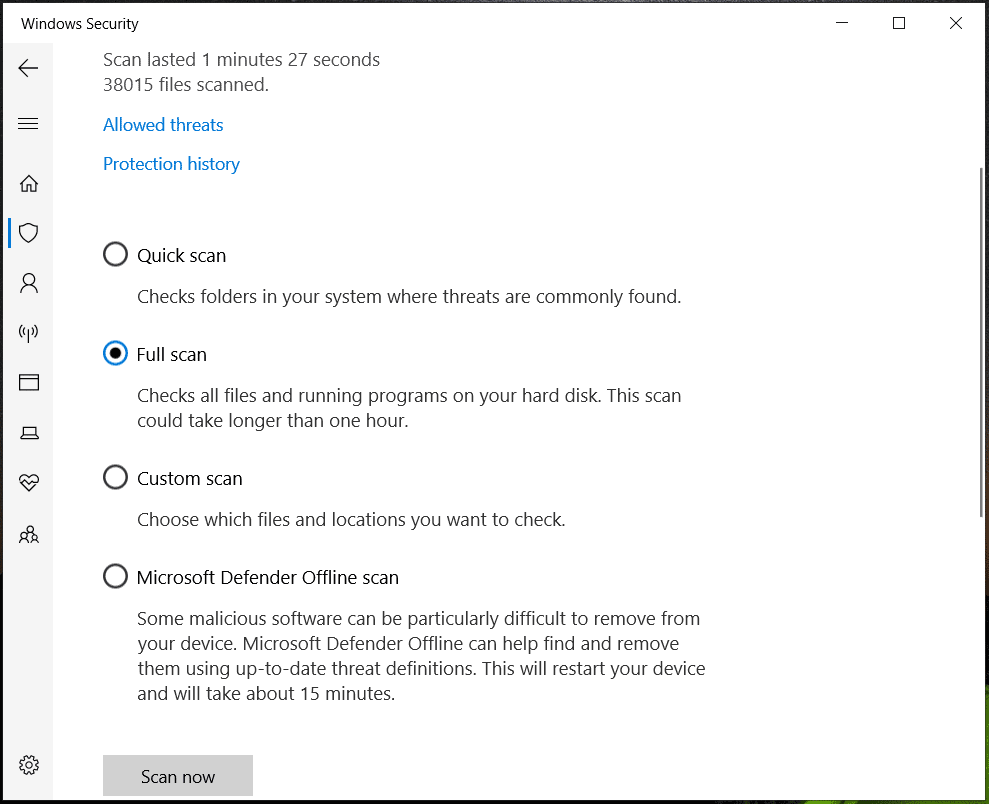
Task: Open the Home page icon in sidebar
Action: 28,183
